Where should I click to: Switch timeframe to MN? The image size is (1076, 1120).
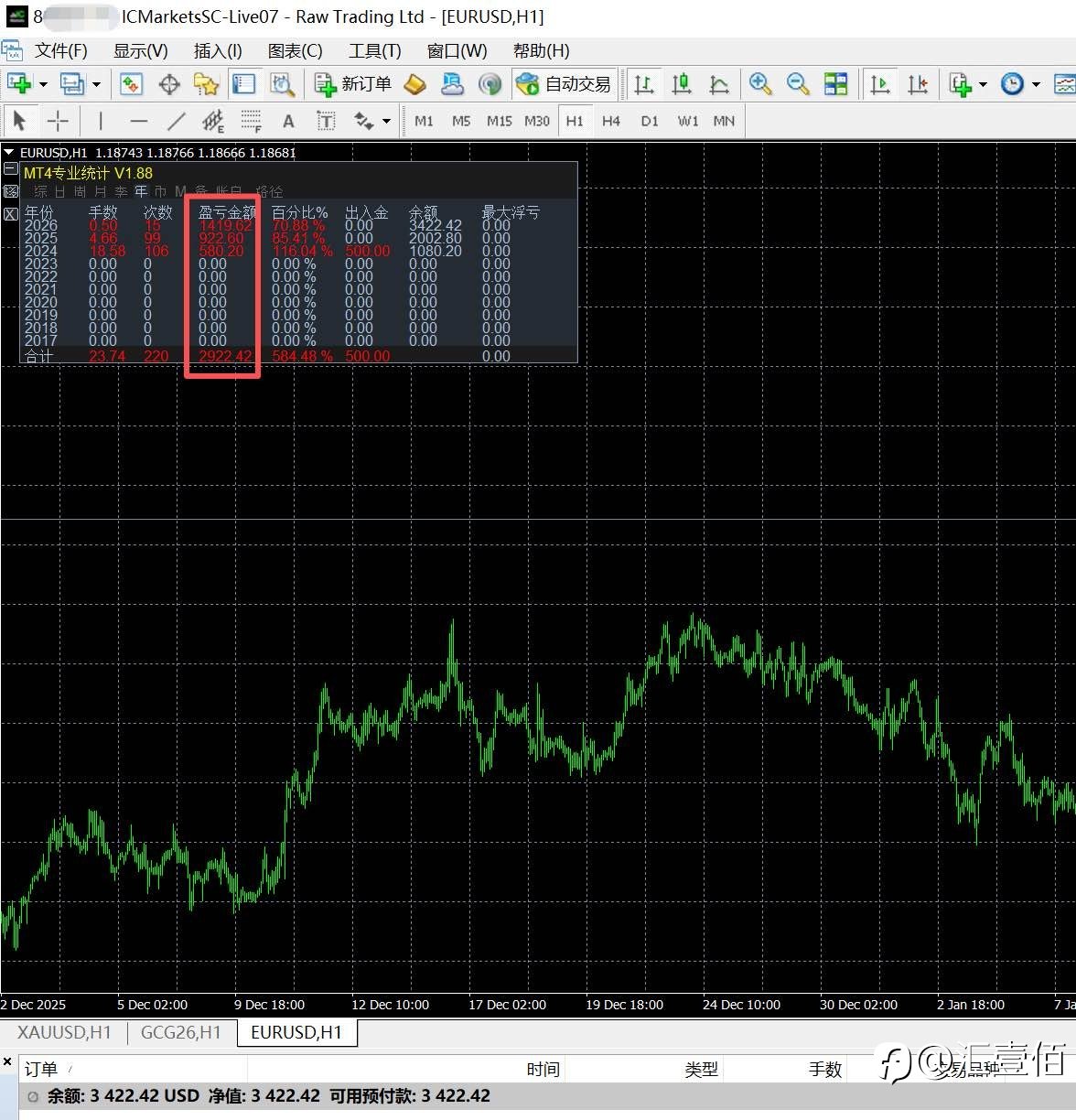(724, 121)
